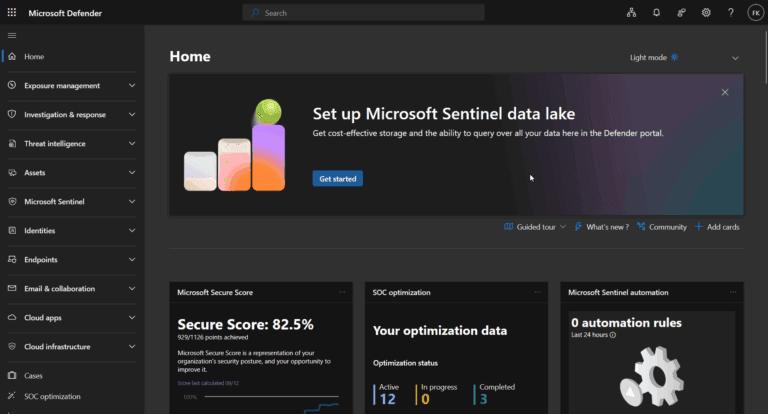Expand Assets section chevron
The height and width of the screenshot is (414, 768).
132,172
